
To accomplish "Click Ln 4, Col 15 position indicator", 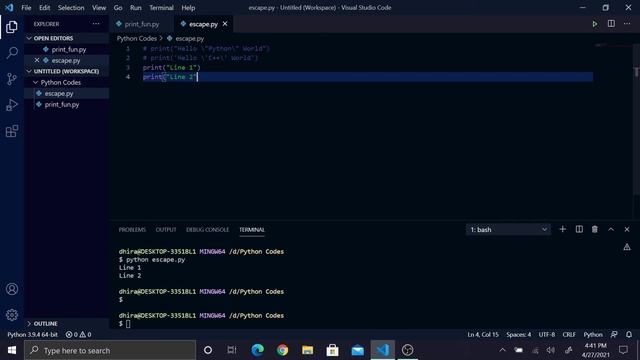I will point(483,334).
